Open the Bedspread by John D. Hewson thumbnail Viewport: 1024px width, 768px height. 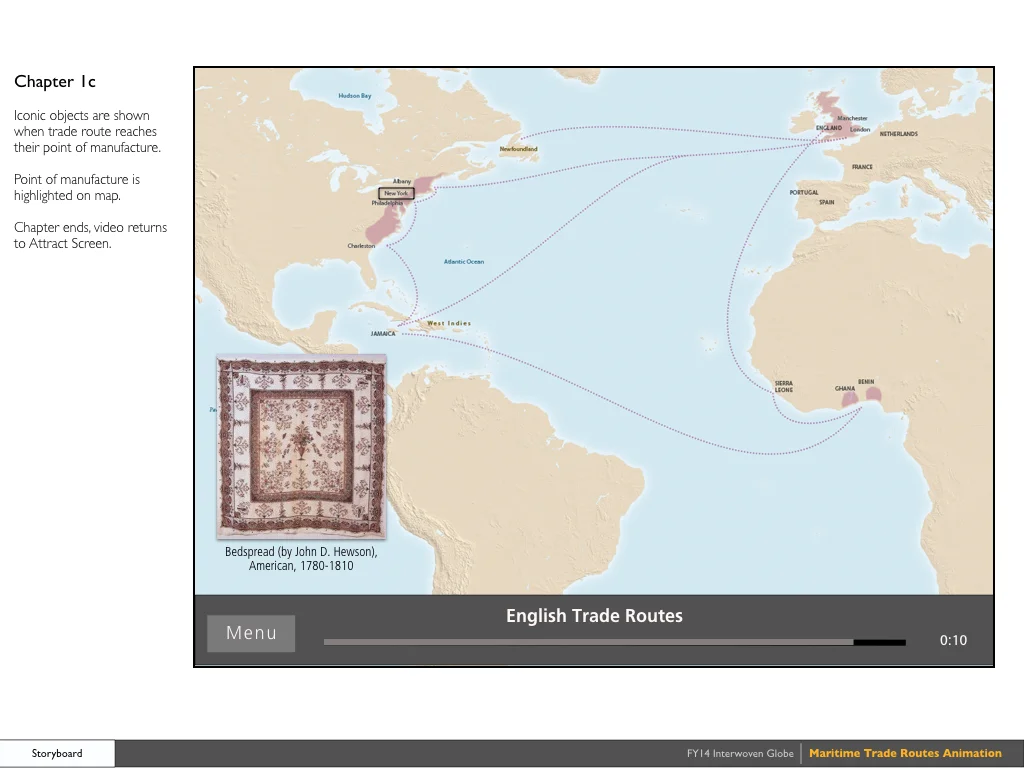point(301,445)
